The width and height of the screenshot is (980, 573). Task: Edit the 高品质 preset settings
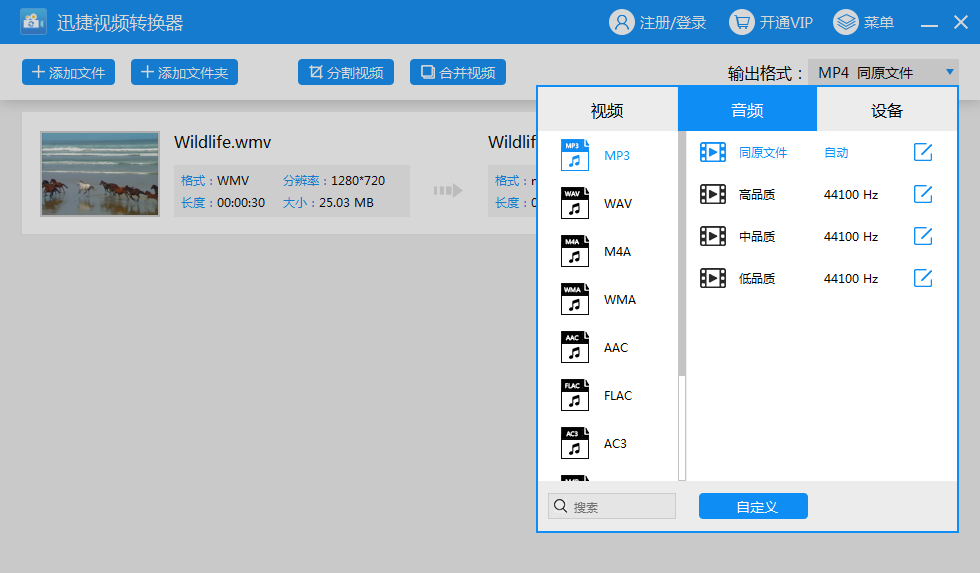pos(923,194)
